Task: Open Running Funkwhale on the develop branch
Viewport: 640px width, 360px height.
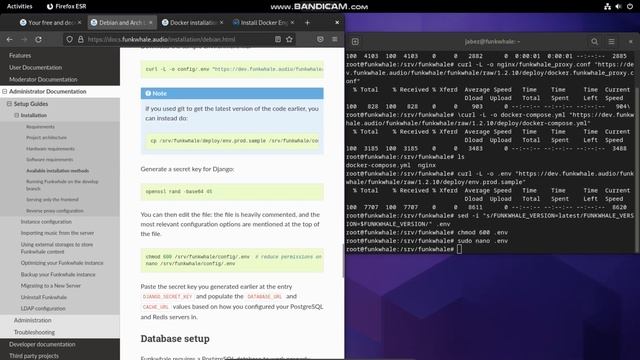Action: tap(62, 185)
